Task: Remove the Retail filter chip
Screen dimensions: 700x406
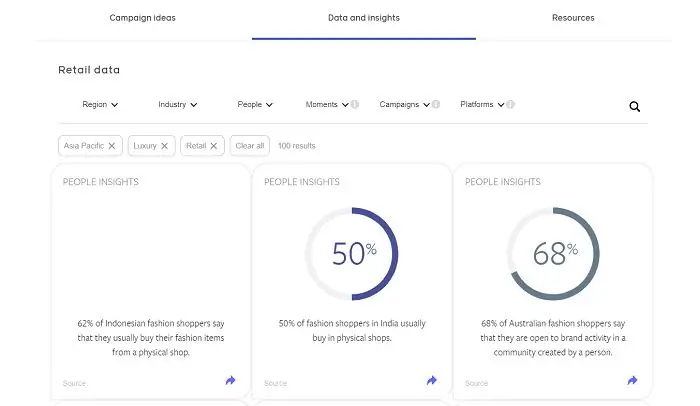Action: 213,146
